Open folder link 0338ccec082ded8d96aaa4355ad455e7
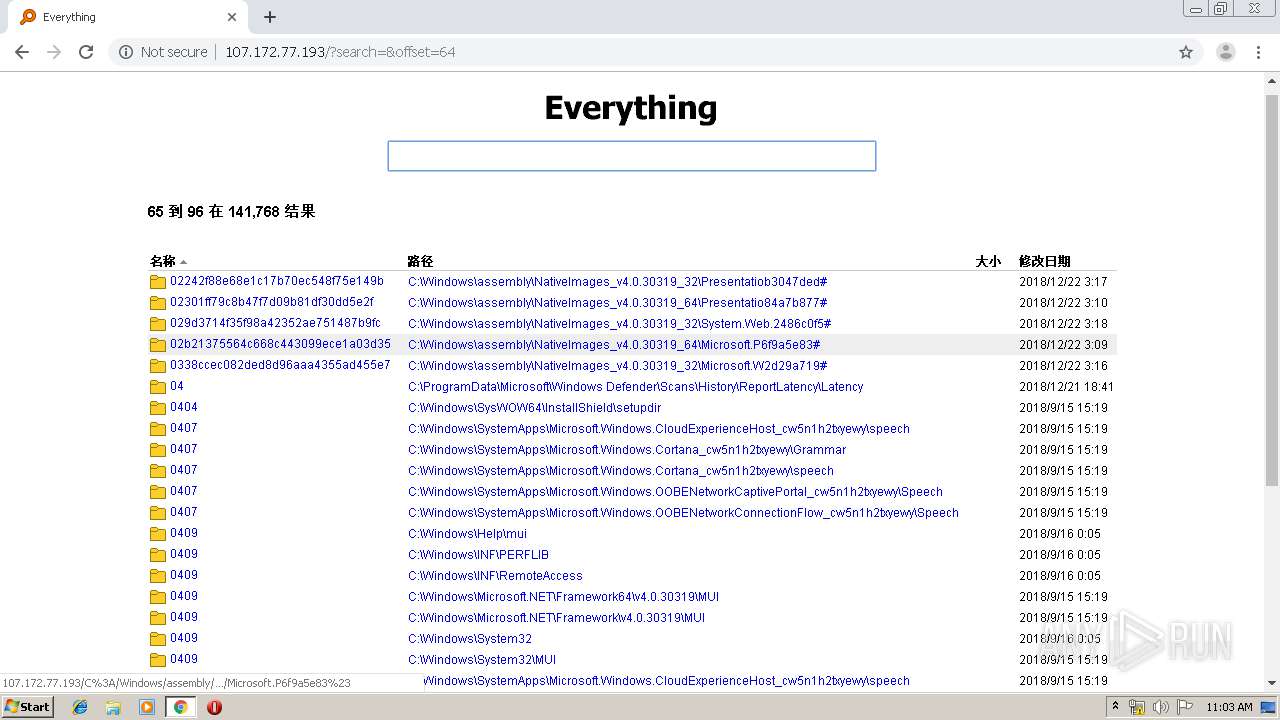The height and width of the screenshot is (720, 1280). click(280, 366)
